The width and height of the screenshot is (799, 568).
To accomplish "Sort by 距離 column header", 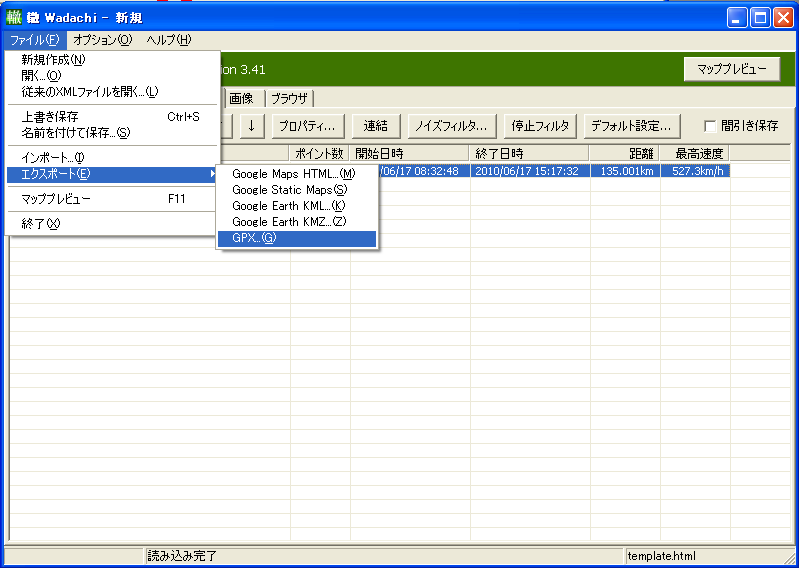I will click(x=625, y=153).
